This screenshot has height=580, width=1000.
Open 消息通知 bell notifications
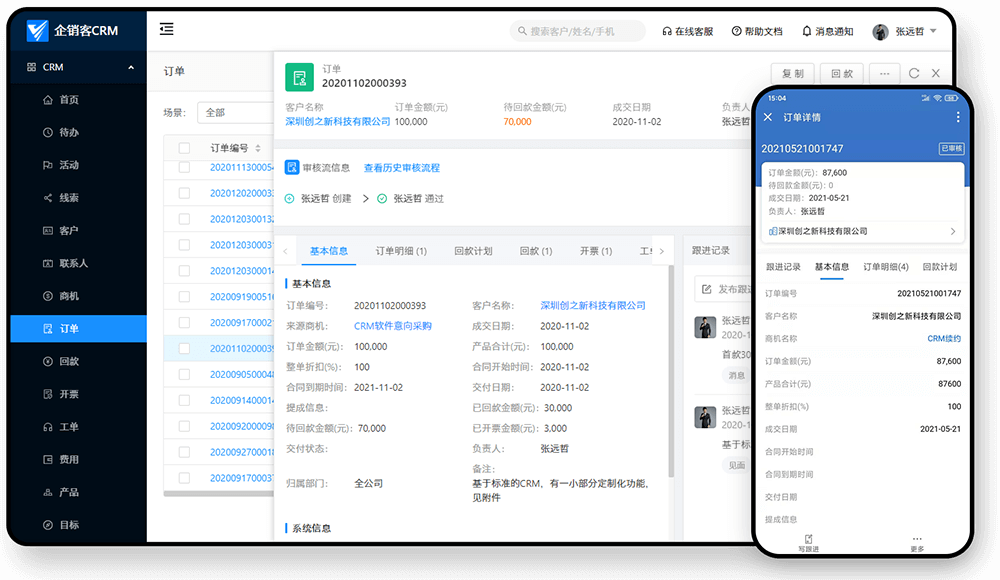(807, 31)
